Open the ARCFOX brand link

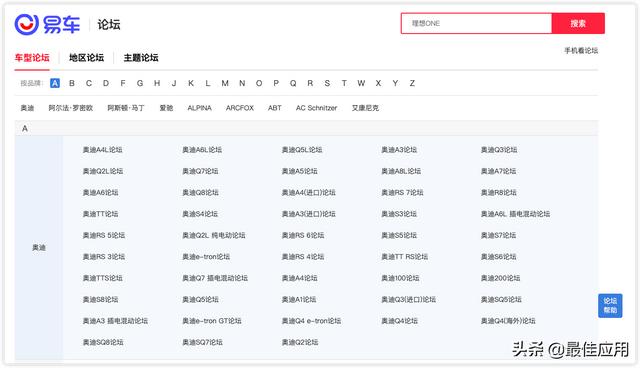click(240, 108)
